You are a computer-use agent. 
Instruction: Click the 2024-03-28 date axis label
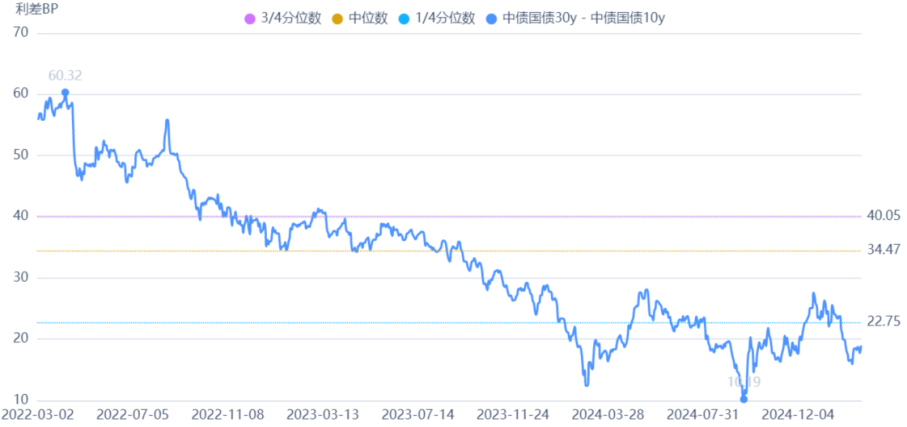(607, 412)
